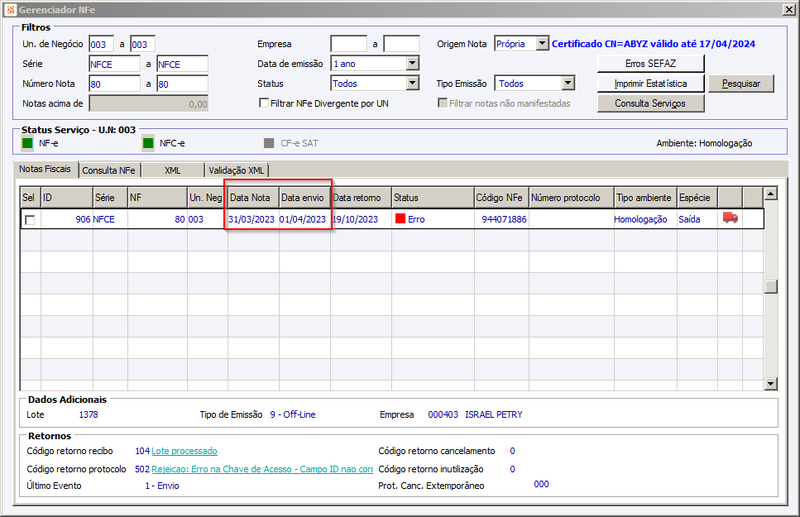This screenshot has width=800, height=517.
Task: Tick the Sel checkbox for note 906
Action: tap(30, 220)
